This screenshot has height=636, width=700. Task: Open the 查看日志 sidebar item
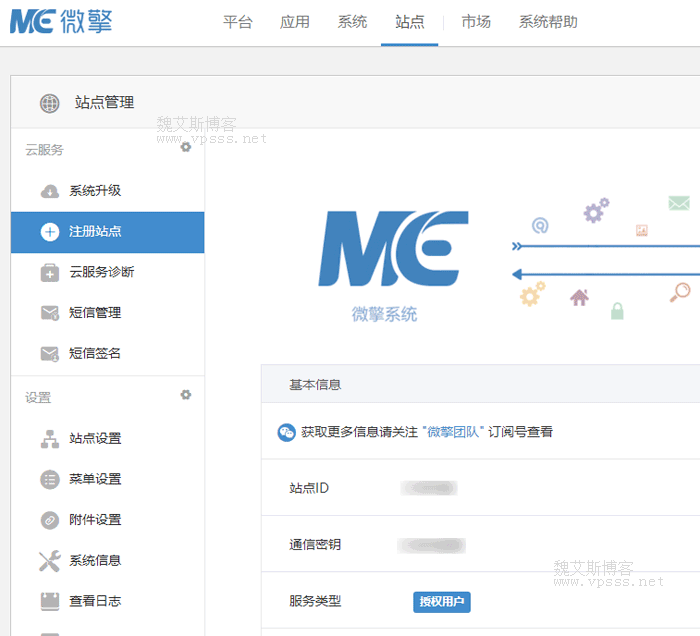coord(108,601)
